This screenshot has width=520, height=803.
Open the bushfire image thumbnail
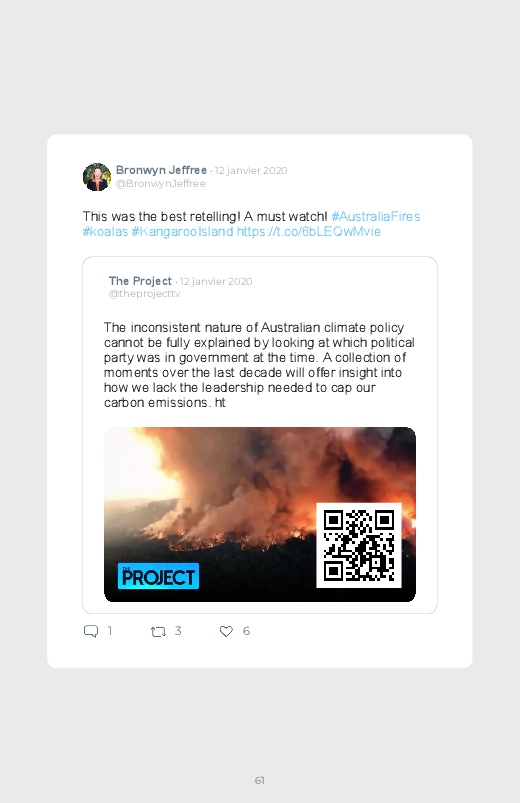tap(260, 514)
